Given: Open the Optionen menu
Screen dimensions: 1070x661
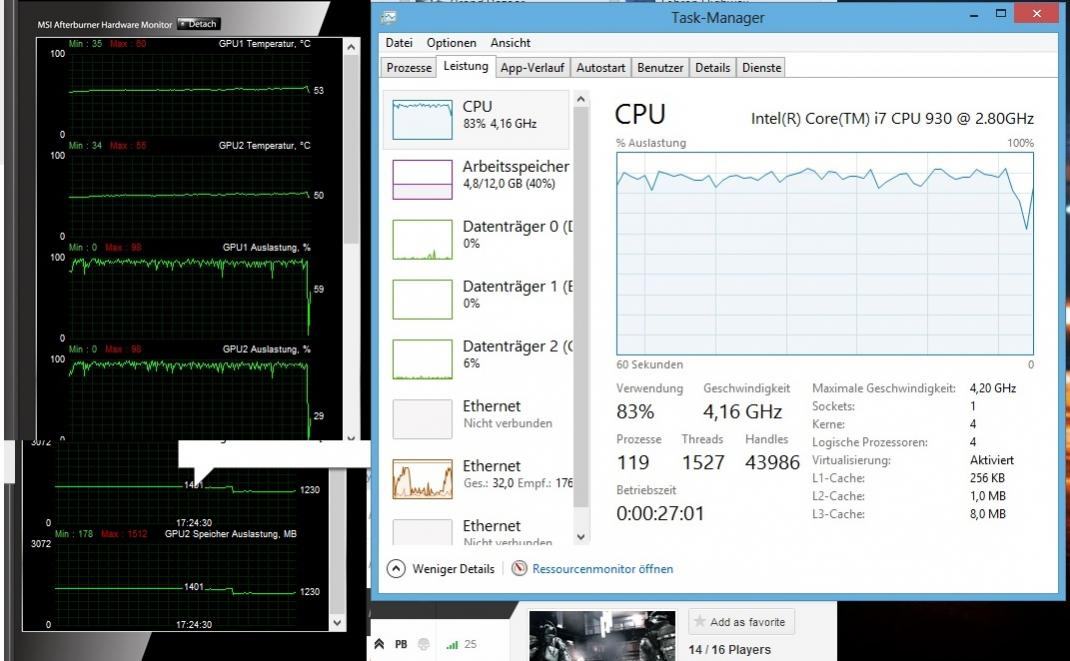Looking at the screenshot, I should [x=451, y=43].
